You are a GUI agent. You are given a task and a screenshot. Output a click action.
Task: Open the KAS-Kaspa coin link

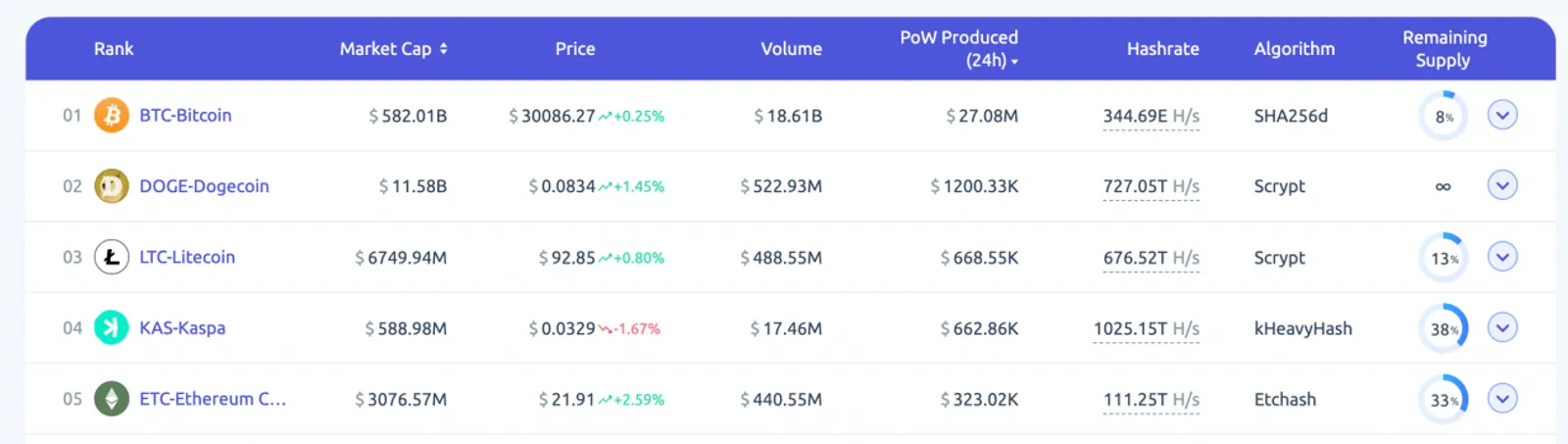(182, 328)
